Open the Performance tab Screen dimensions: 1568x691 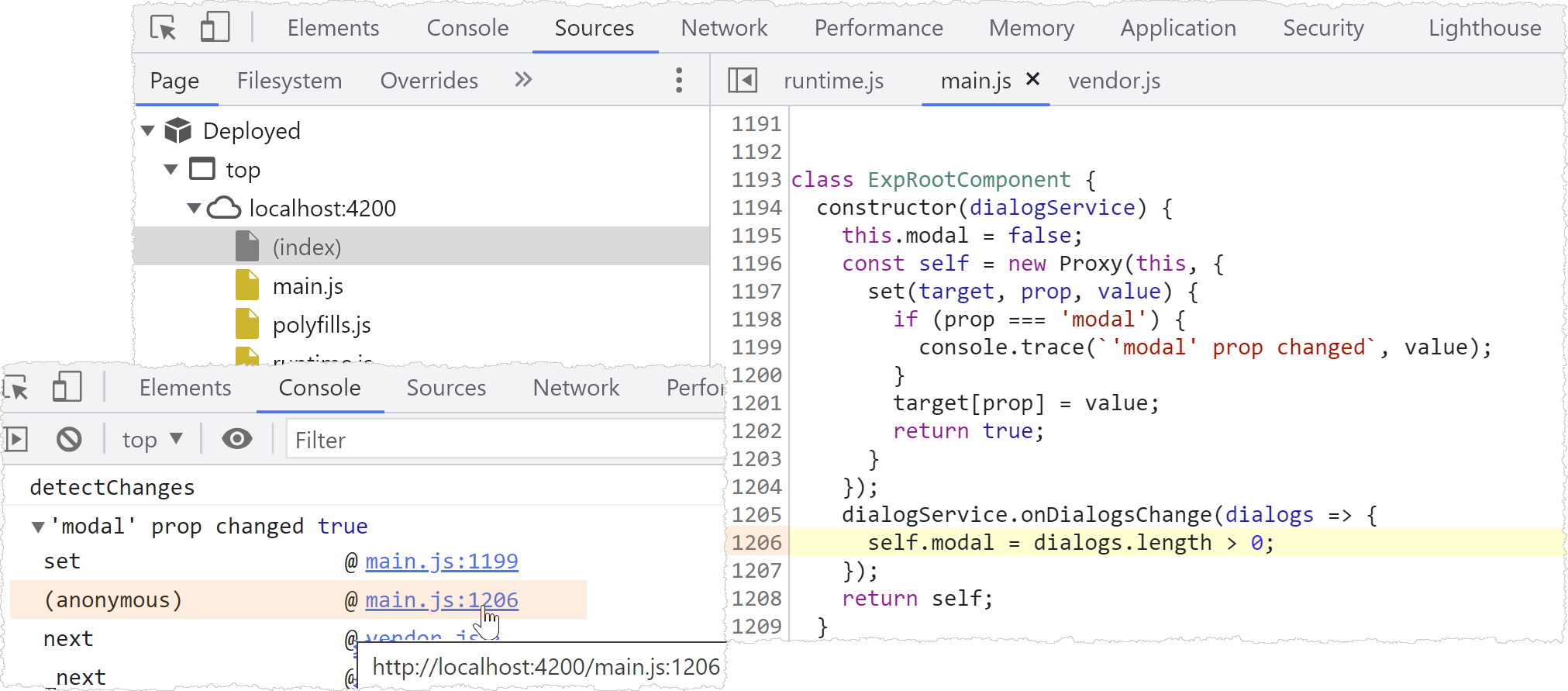click(x=878, y=28)
